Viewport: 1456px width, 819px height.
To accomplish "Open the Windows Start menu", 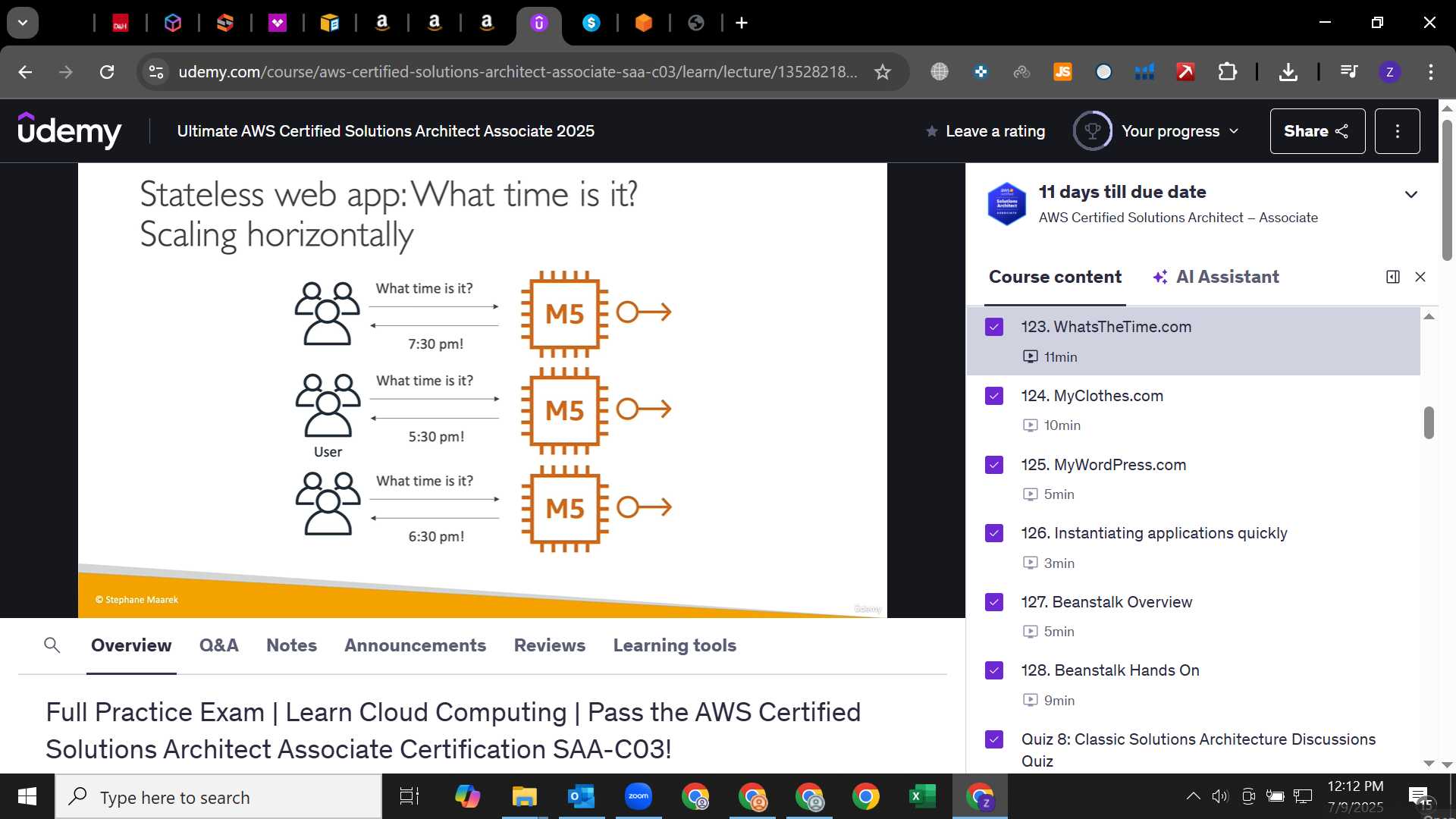I will [27, 796].
